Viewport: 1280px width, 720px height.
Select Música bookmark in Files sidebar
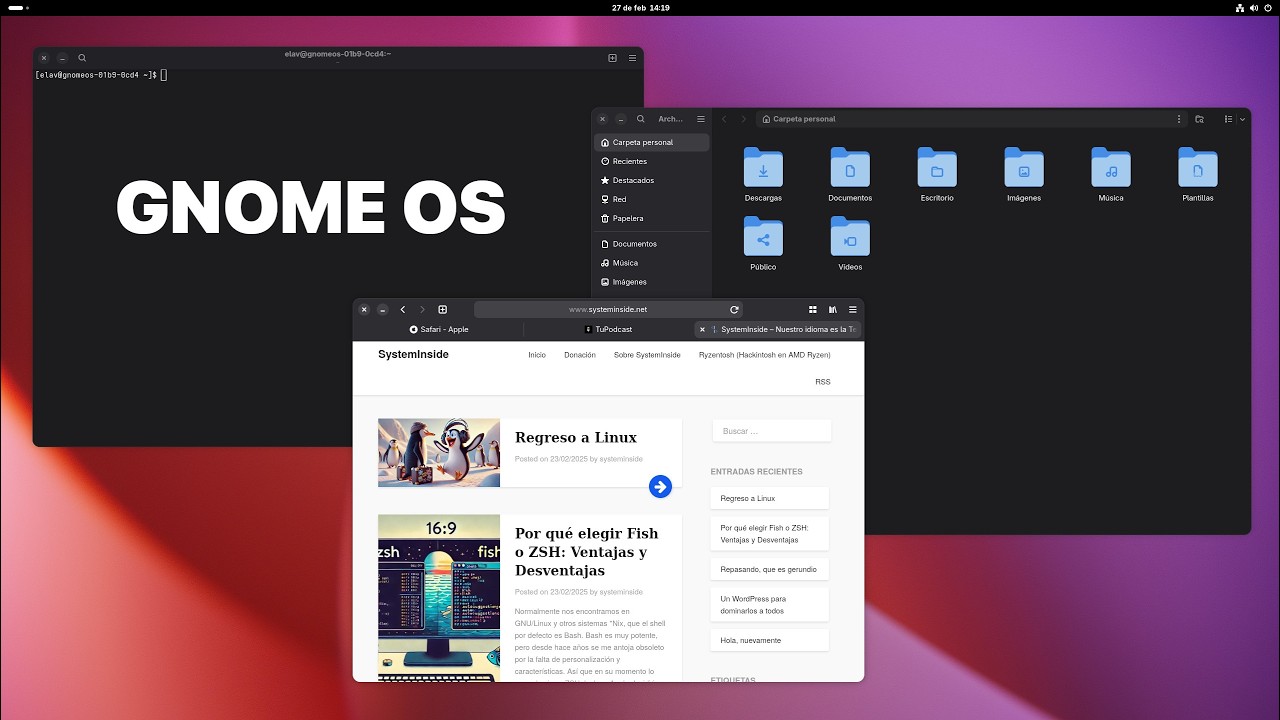651,263
